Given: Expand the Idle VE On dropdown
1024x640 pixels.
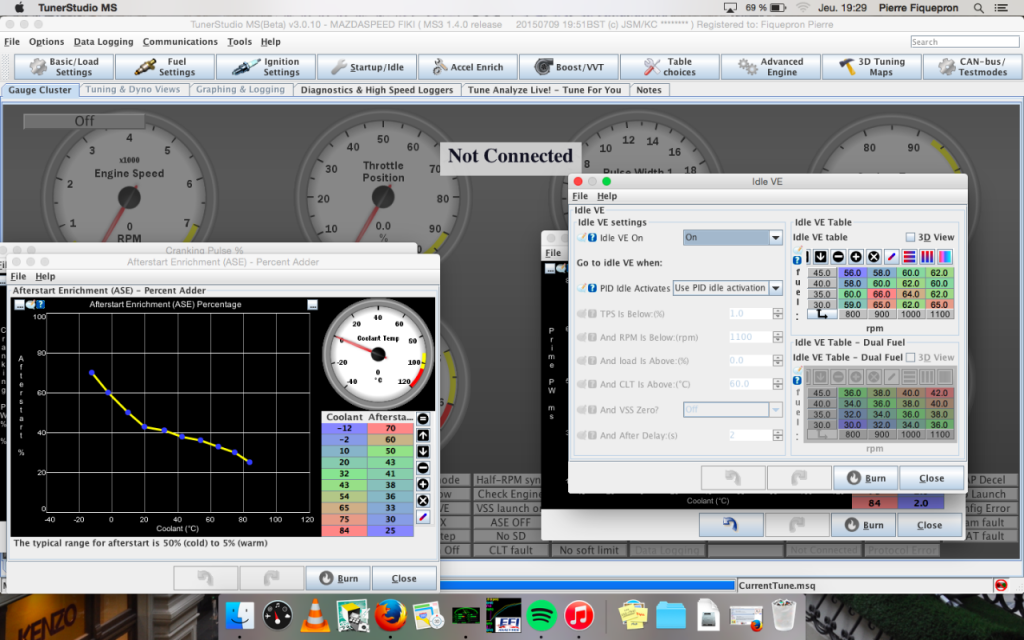Looking at the screenshot, I should (x=775, y=238).
